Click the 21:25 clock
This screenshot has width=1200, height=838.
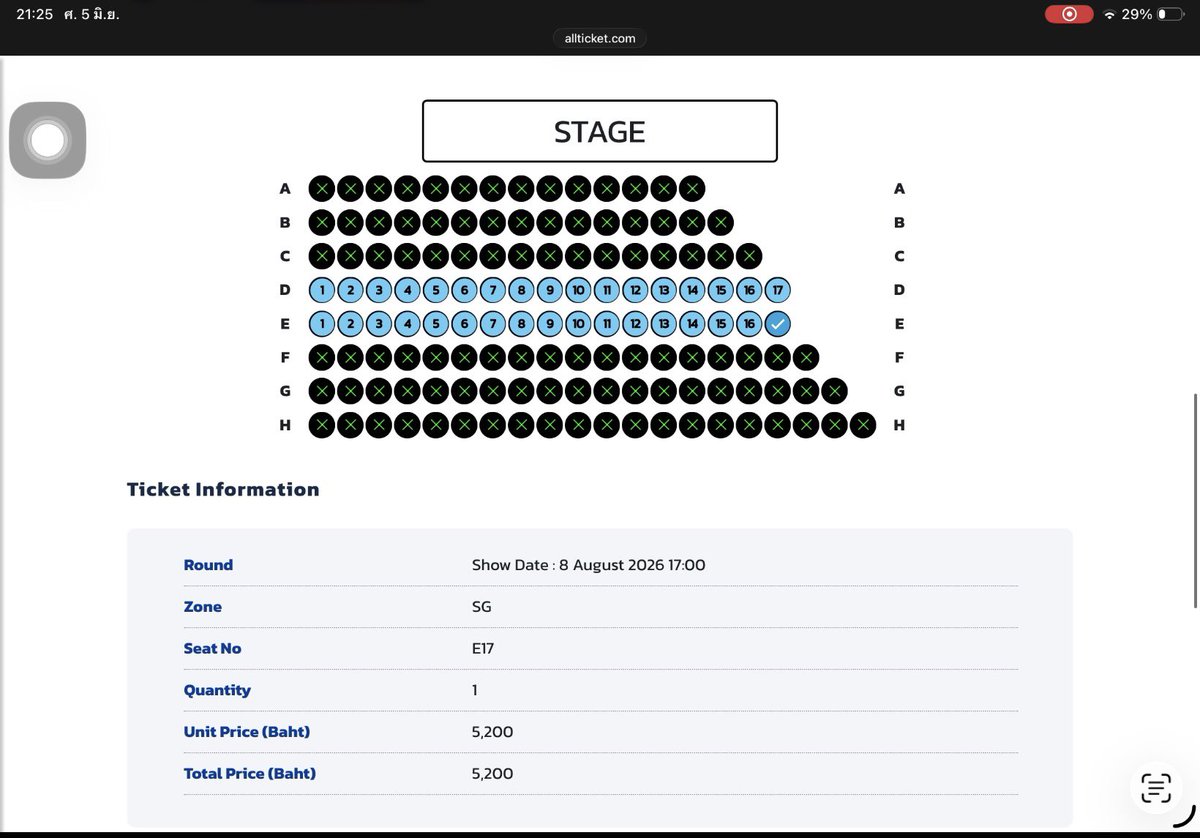pos(34,15)
